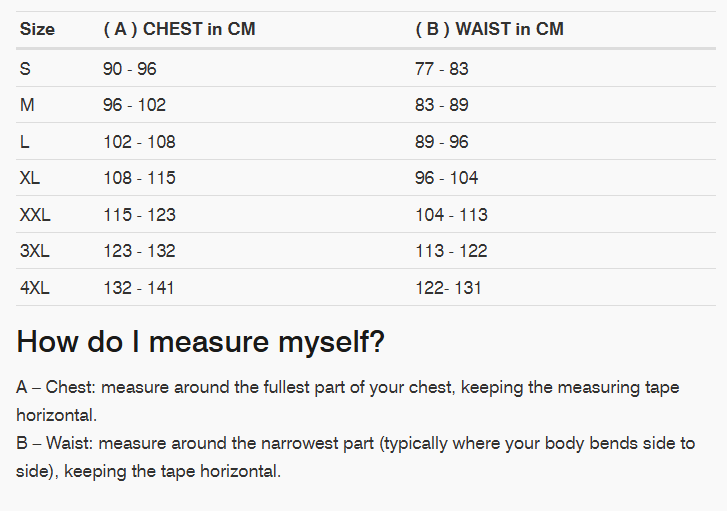Click waist value 96 - 104
This screenshot has width=727, height=511.
[x=446, y=178]
